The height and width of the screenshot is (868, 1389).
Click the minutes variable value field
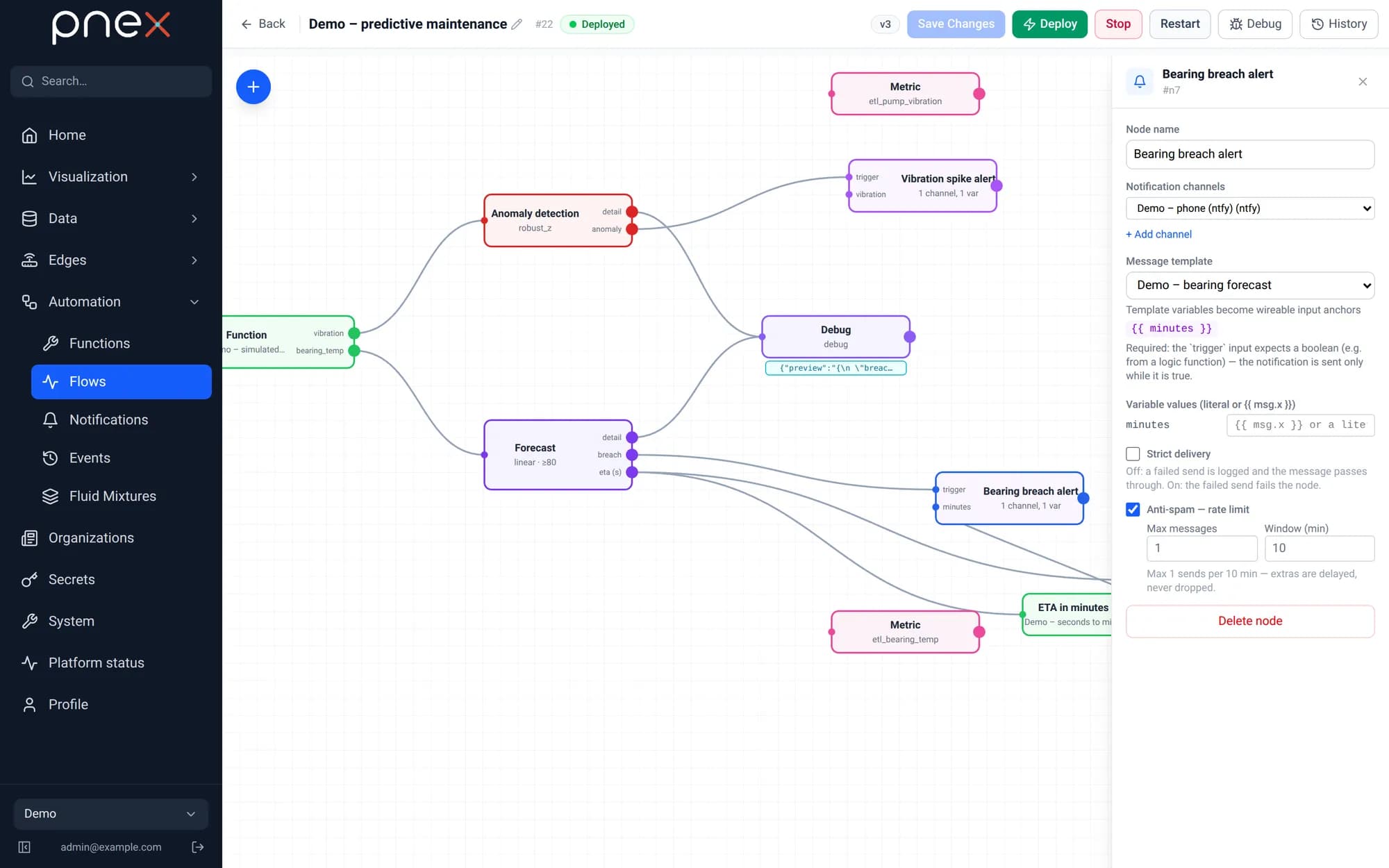pyautogui.click(x=1300, y=425)
